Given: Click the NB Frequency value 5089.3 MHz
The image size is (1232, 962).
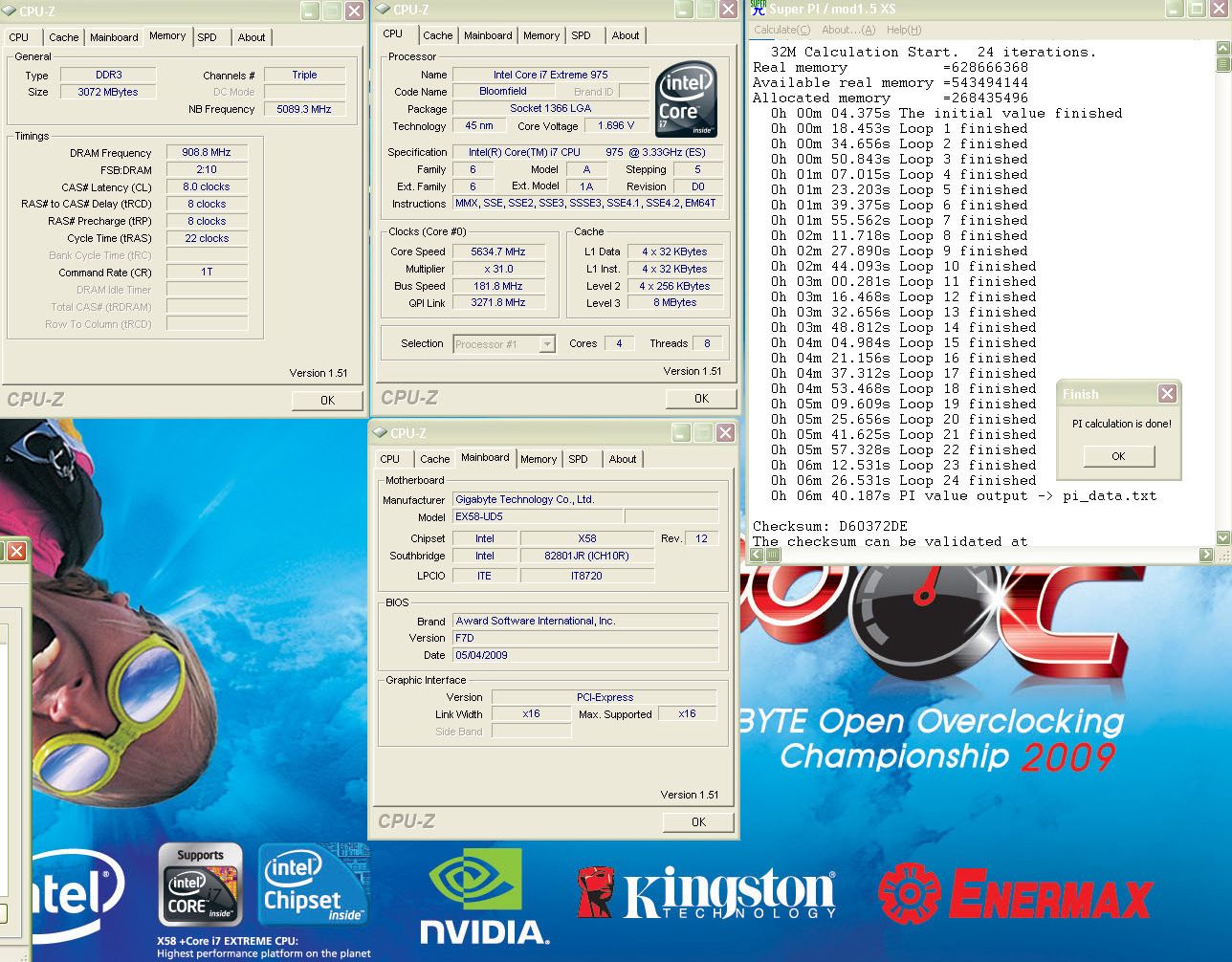Looking at the screenshot, I should coord(304,109).
